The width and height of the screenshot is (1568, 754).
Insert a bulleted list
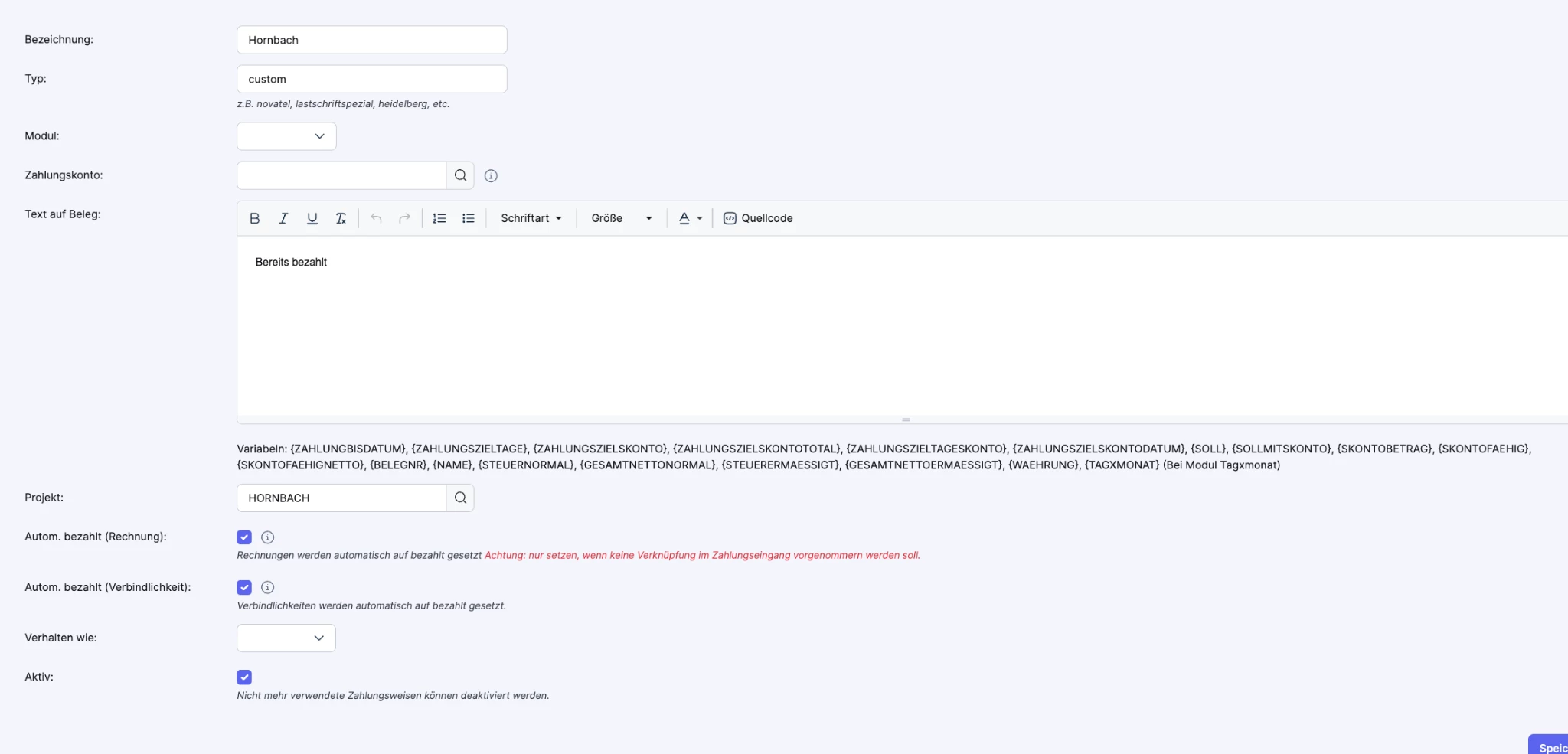click(469, 218)
